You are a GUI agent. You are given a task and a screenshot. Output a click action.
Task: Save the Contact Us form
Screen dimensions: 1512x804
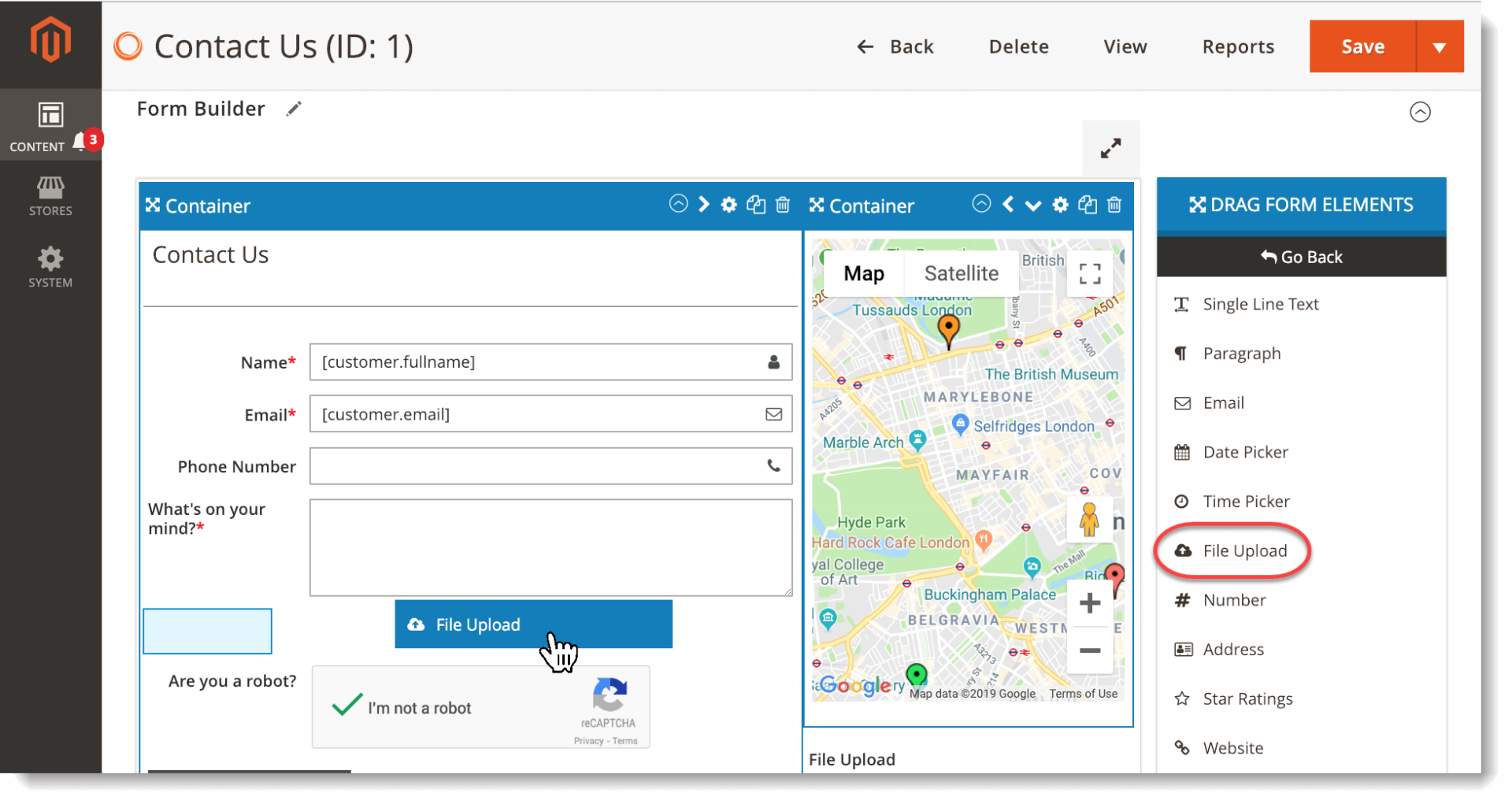tap(1362, 46)
